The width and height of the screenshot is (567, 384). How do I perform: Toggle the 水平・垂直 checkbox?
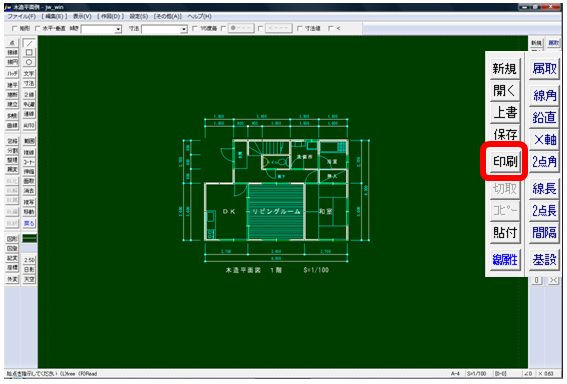tap(38, 28)
